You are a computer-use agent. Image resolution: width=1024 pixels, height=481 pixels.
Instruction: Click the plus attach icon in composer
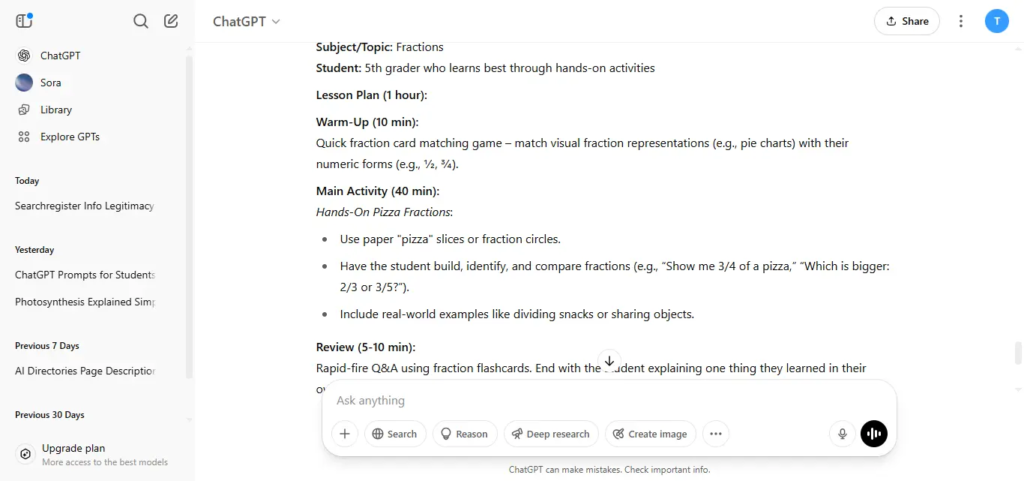tap(345, 434)
